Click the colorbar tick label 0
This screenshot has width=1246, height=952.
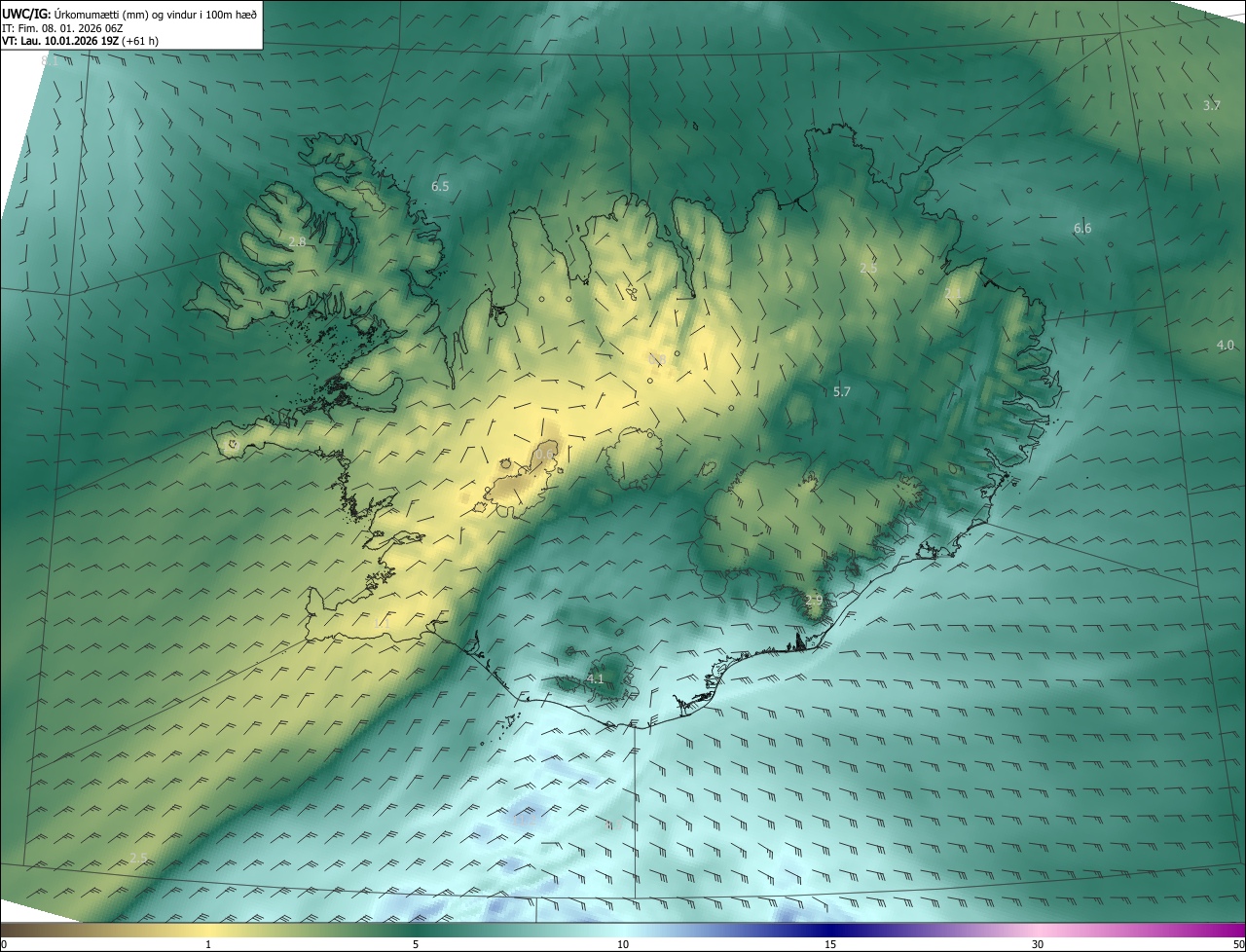(4, 945)
